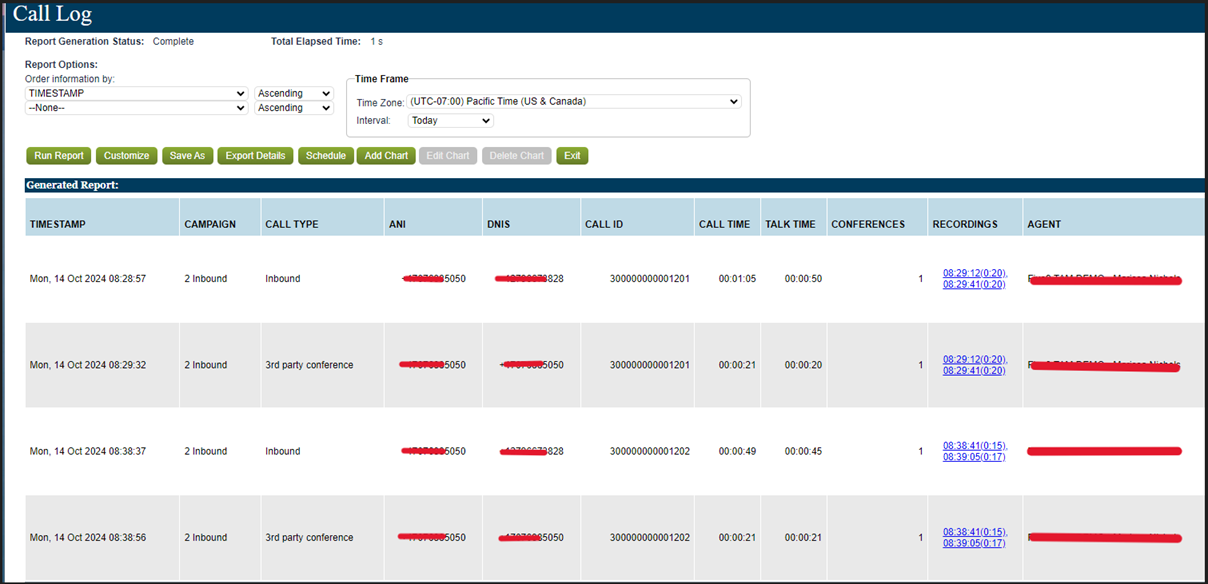Image resolution: width=1208 pixels, height=584 pixels.
Task: Select timestamp Mon, 14 Oct 2024 08:38:56
Action: pos(88,537)
